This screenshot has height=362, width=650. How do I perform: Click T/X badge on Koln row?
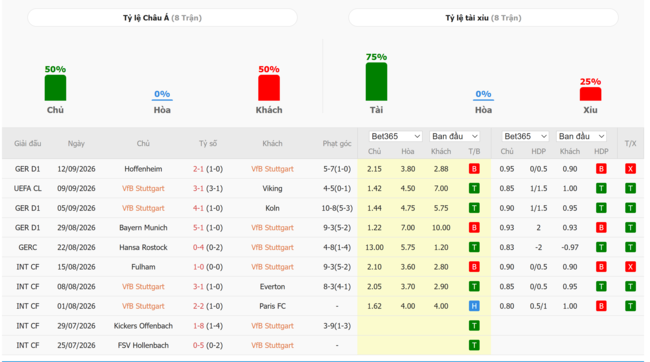click(631, 208)
